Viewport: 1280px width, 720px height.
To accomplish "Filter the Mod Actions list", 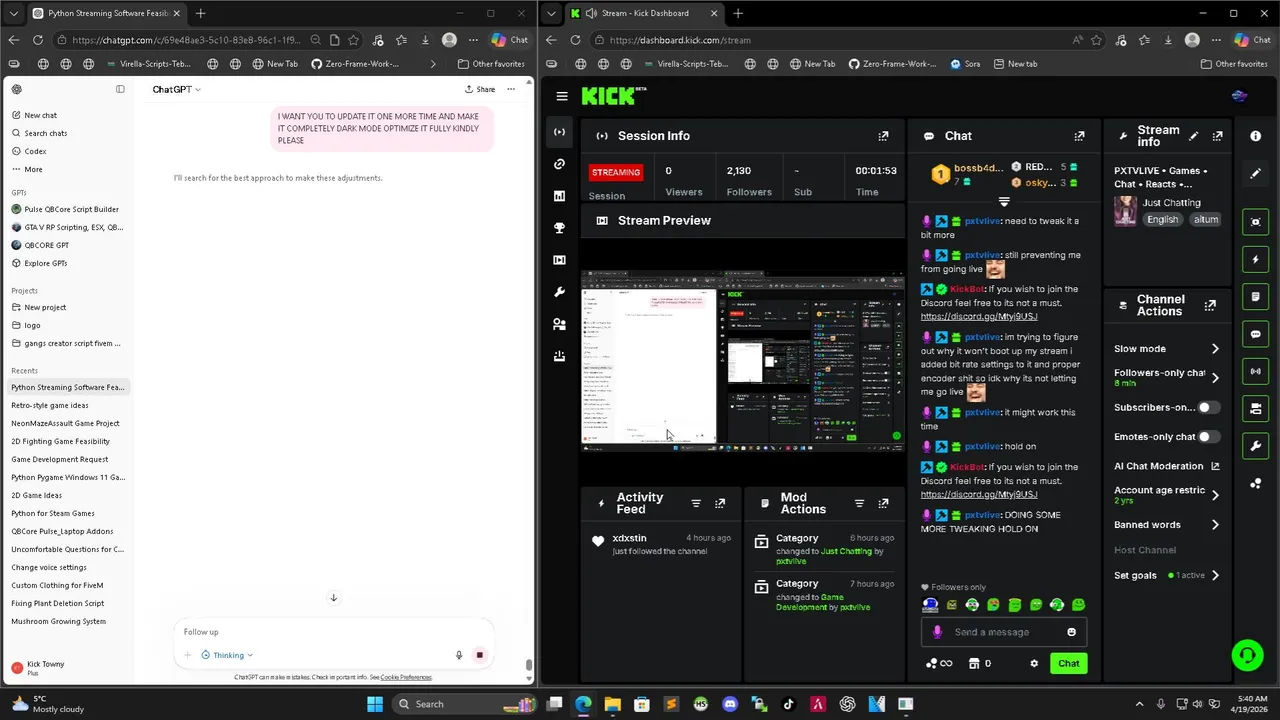I will click(859, 503).
